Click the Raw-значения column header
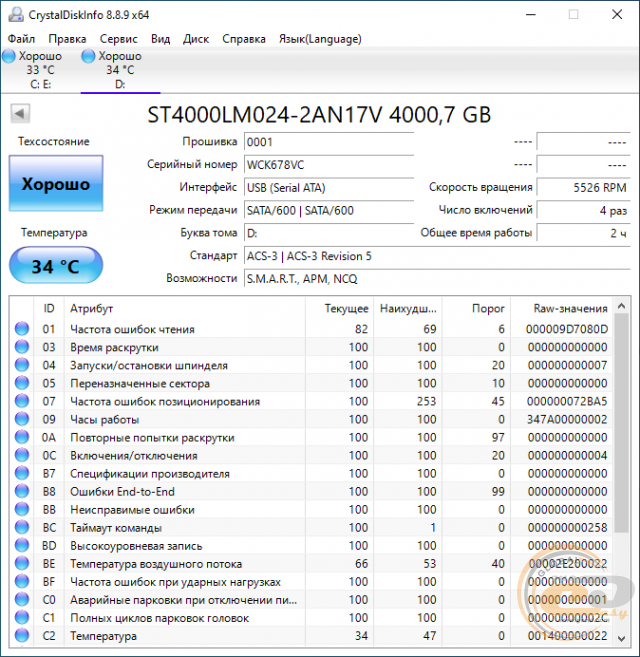The height and width of the screenshot is (657, 640). [562, 308]
